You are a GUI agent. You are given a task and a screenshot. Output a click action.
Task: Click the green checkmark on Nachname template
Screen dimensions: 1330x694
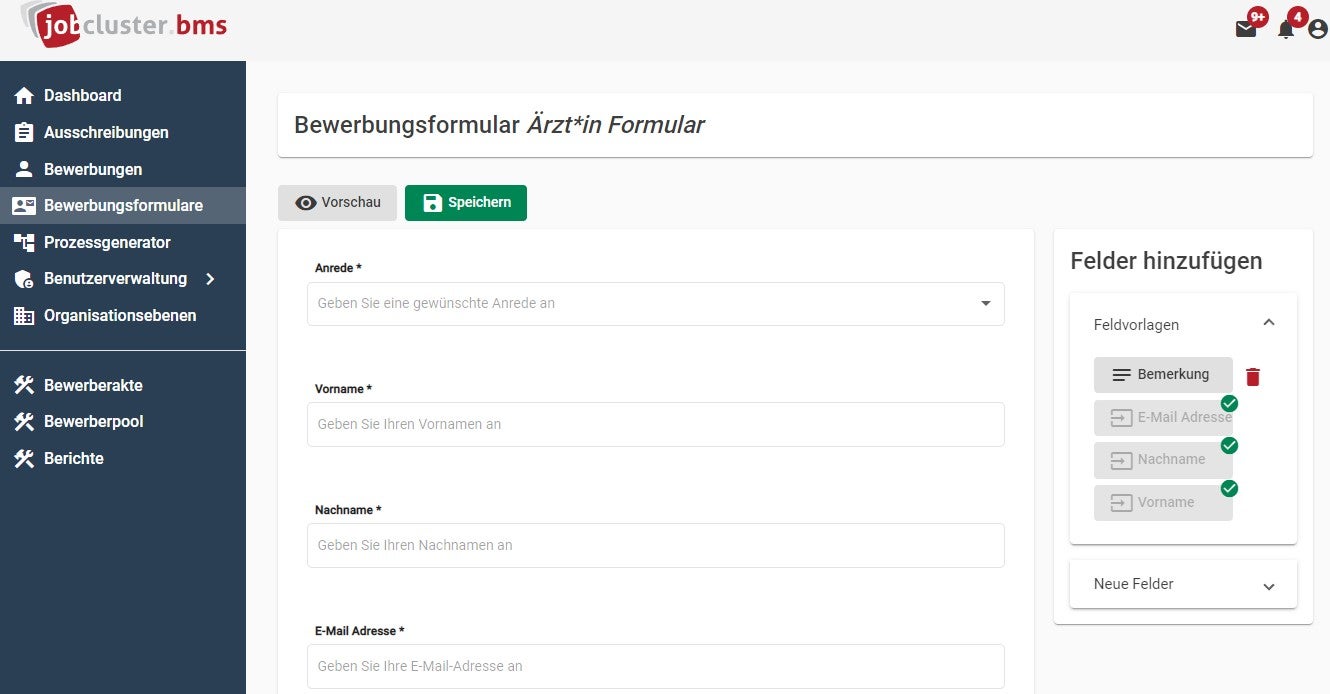[1229, 445]
